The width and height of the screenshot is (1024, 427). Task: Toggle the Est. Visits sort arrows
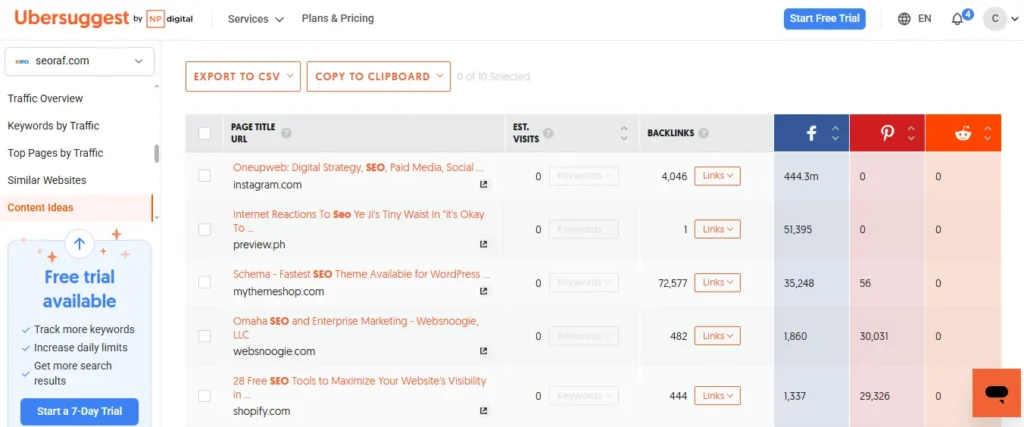pos(624,133)
